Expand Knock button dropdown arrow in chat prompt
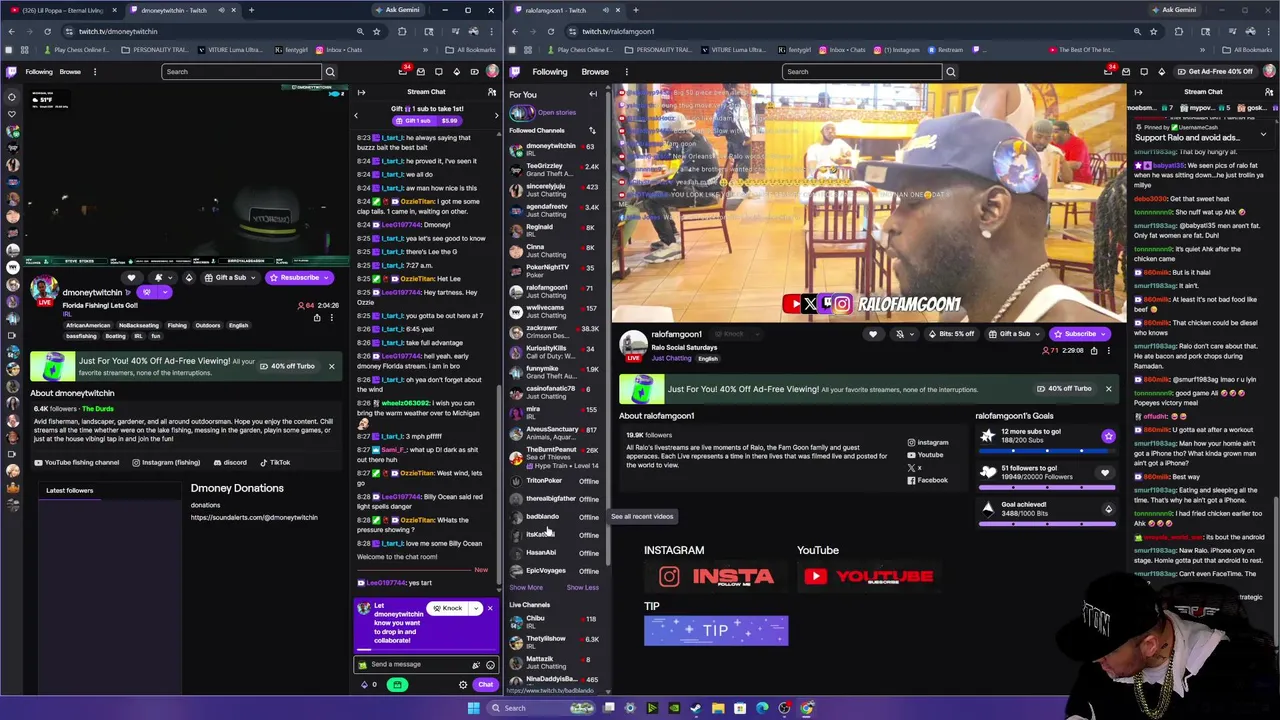Image resolution: width=1280 pixels, height=720 pixels. [x=475, y=608]
